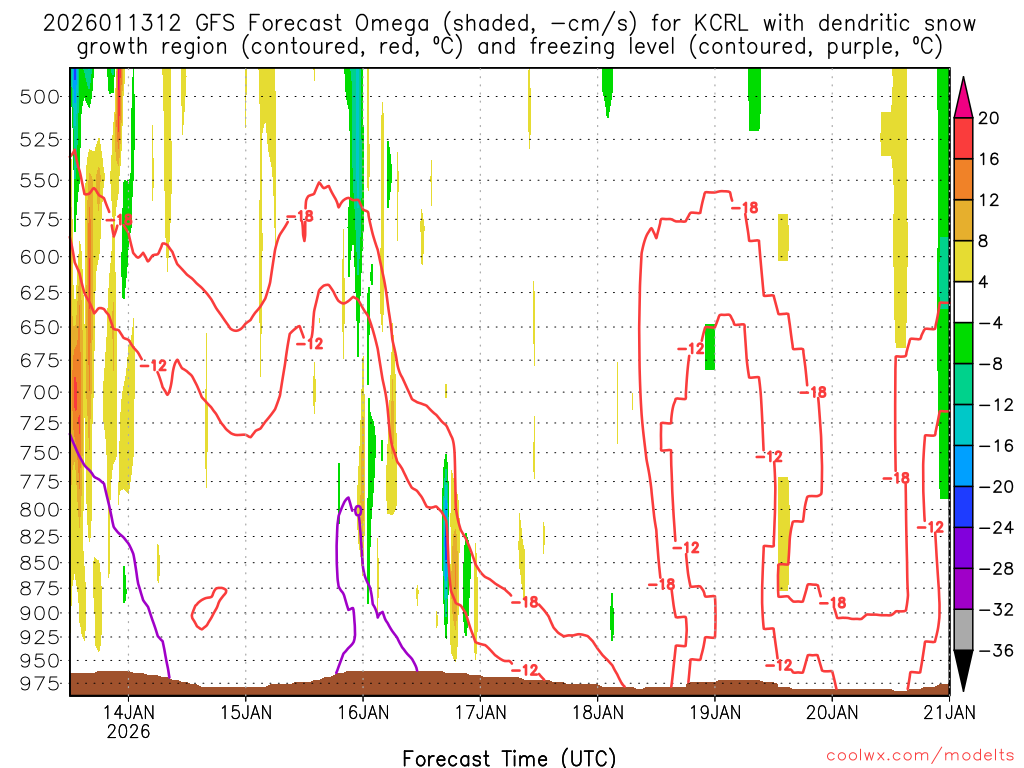
Task: Click the 925 pressure level label
Action: pos(39,637)
